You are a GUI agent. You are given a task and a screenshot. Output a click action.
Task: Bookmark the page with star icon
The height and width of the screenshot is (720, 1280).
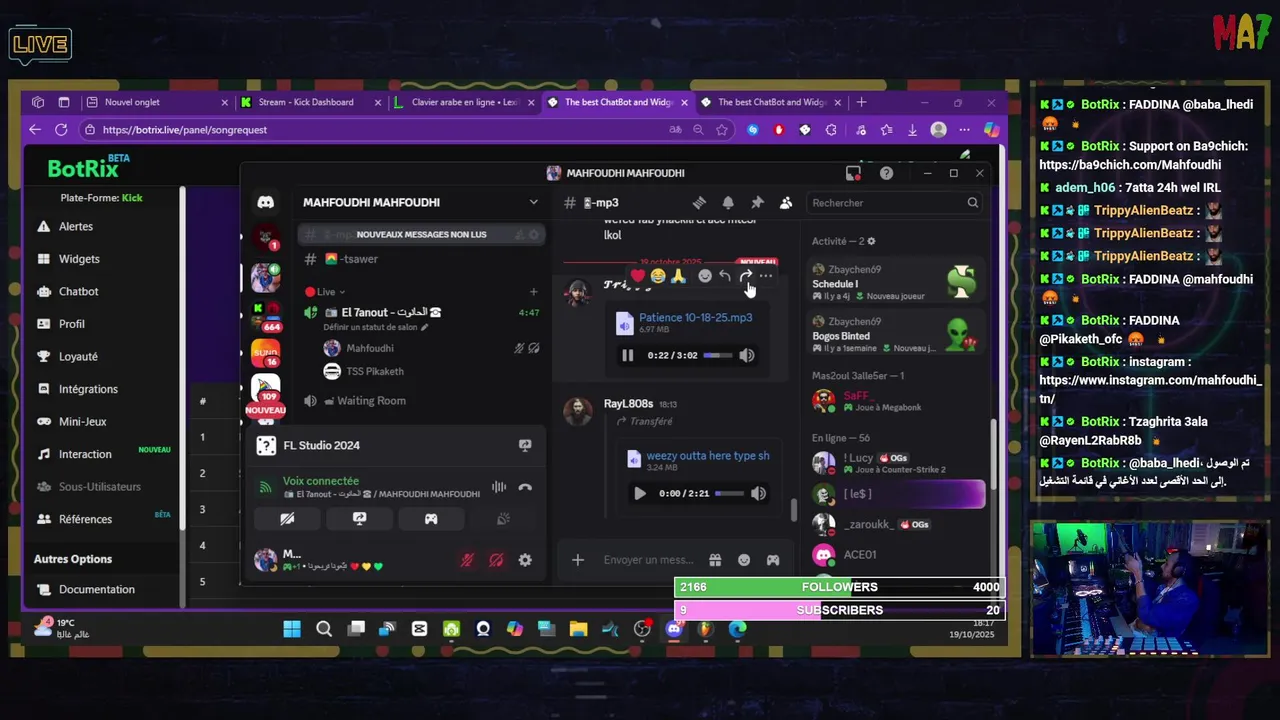[x=722, y=130]
